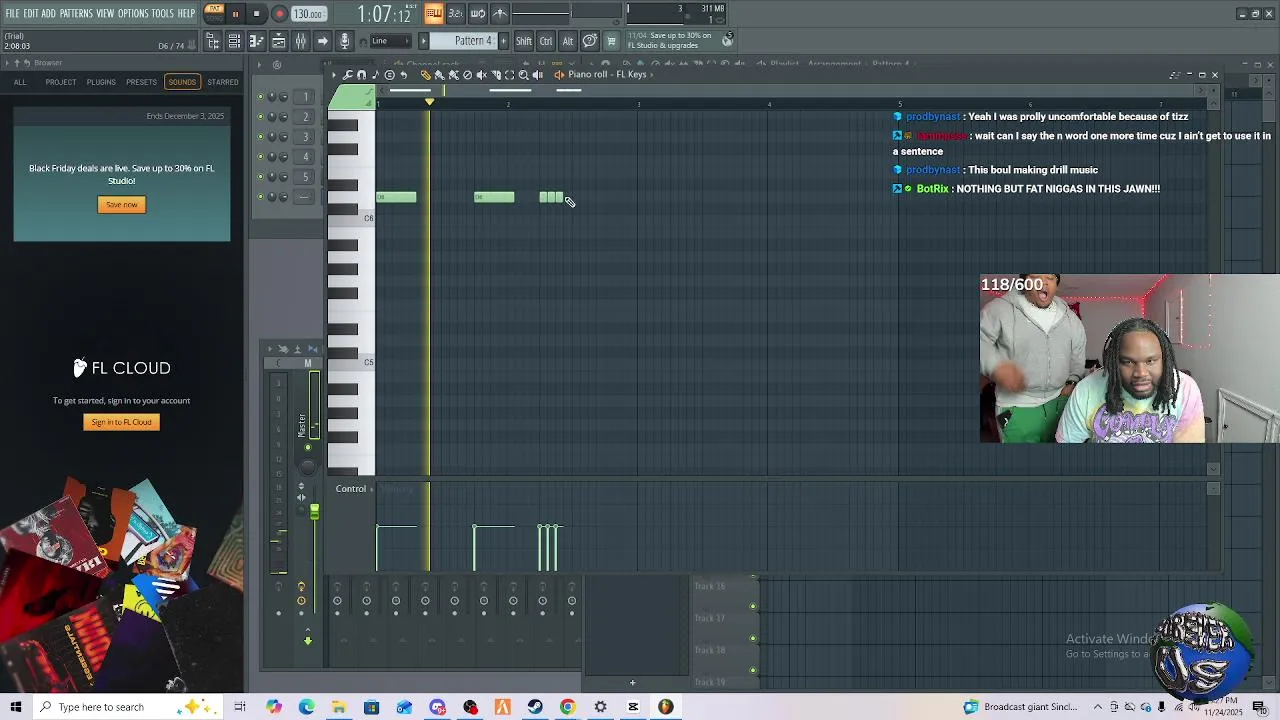The height and width of the screenshot is (720, 1280).
Task: Select the Select tool in piano roll
Action: click(x=509, y=75)
